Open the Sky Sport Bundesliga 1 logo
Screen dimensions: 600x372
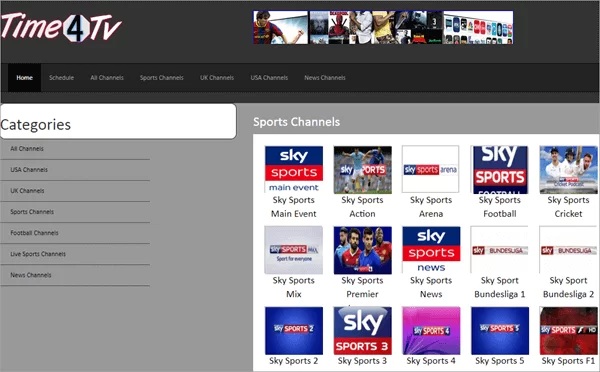499,250
